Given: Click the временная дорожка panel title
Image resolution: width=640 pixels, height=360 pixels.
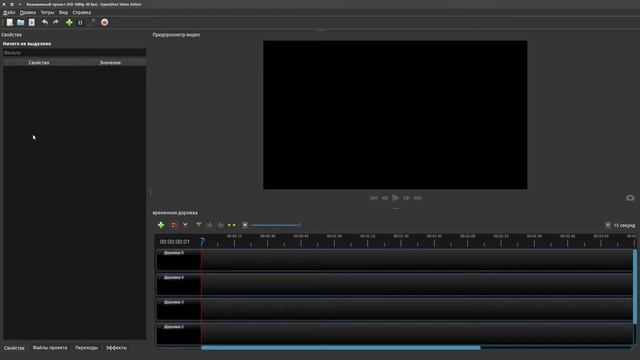Looking at the screenshot, I should pyautogui.click(x=175, y=213).
